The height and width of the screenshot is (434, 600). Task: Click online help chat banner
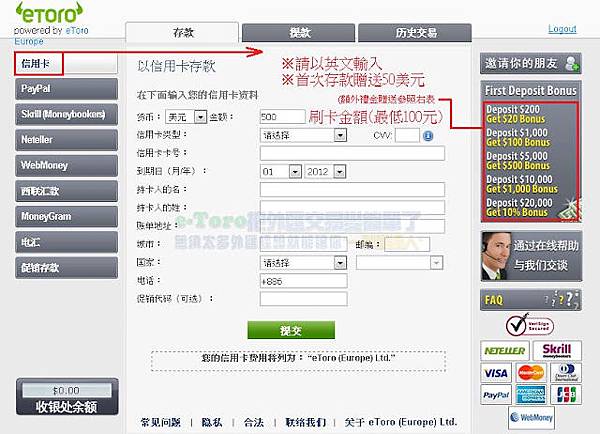pos(532,256)
